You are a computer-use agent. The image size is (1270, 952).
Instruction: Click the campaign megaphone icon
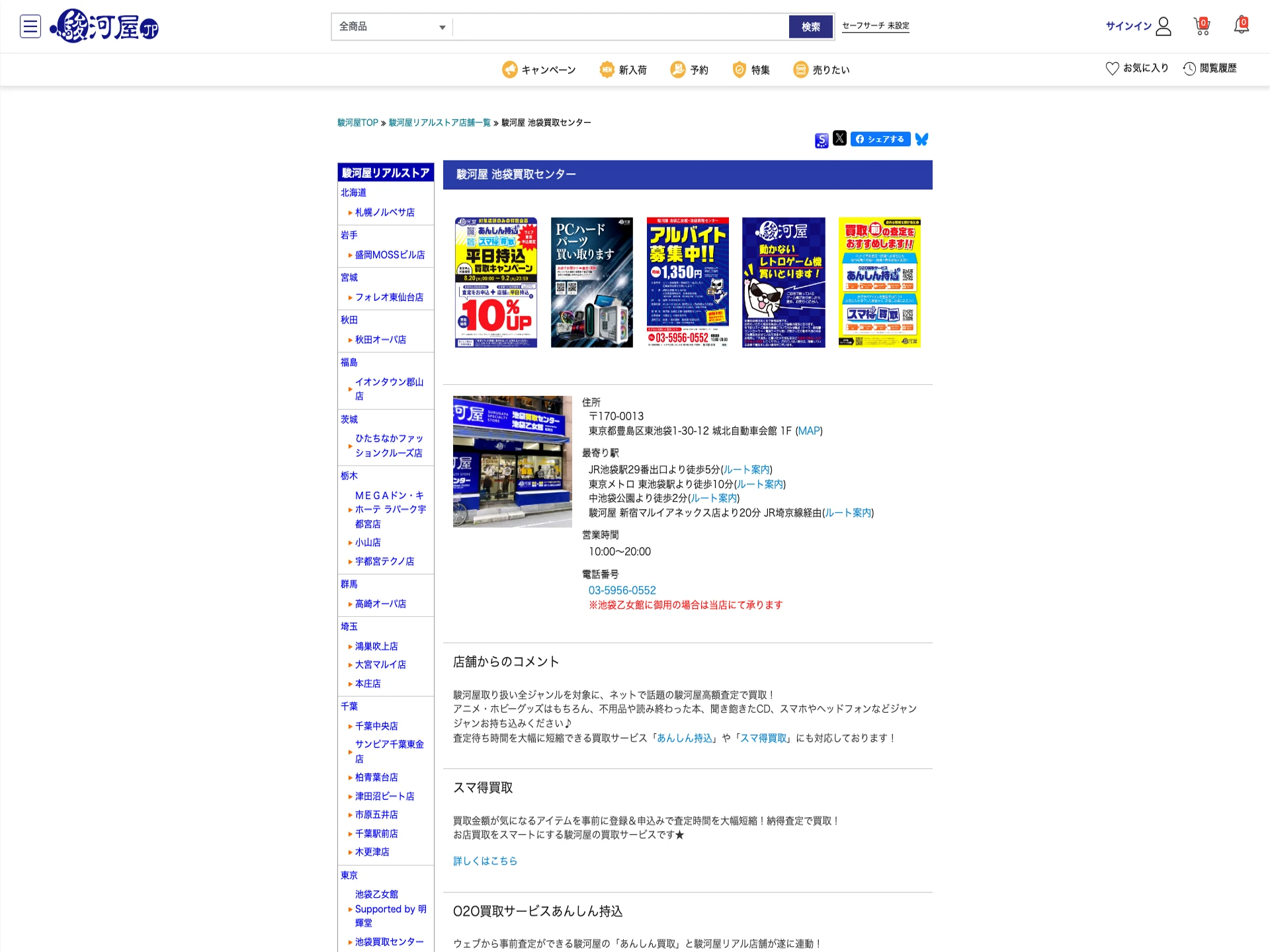509,69
